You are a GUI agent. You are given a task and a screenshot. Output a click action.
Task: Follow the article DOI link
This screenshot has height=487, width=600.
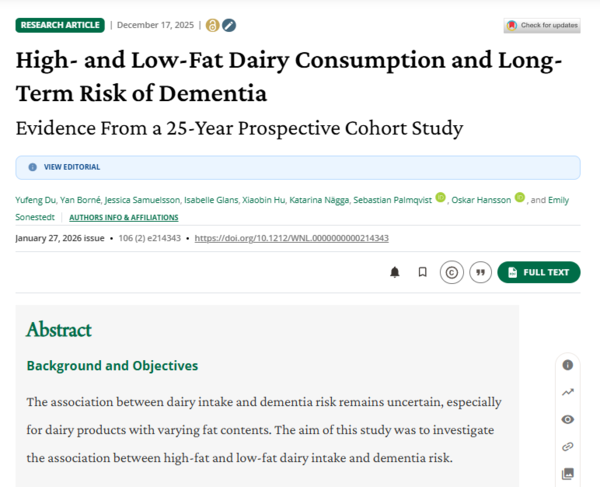click(291, 238)
